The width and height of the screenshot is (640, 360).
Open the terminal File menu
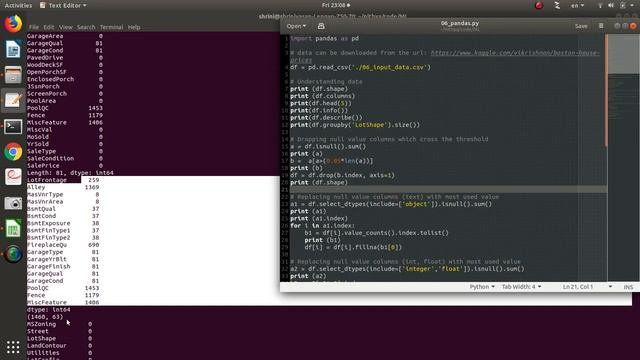pyautogui.click(x=34, y=27)
